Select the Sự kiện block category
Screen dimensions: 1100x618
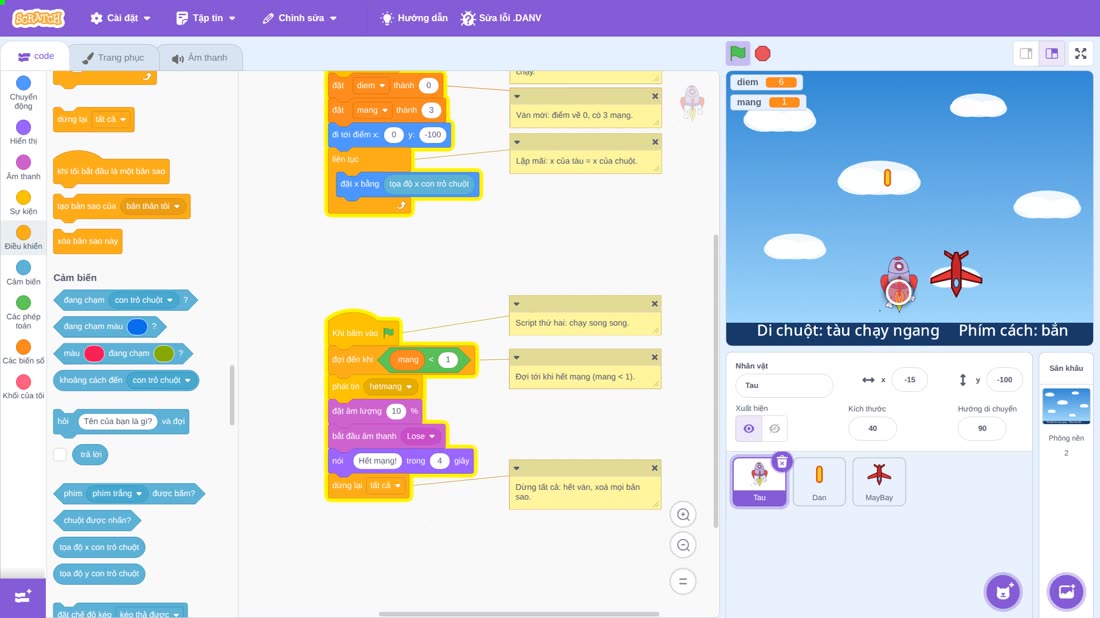23,202
